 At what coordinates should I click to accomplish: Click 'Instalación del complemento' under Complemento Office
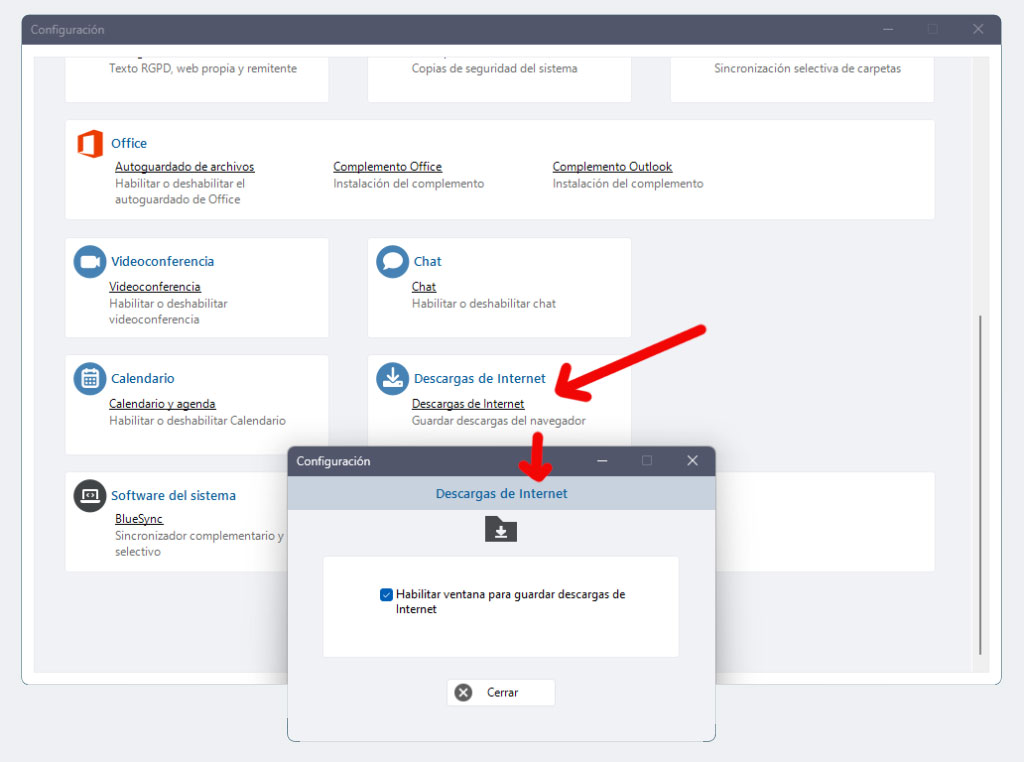click(x=409, y=184)
